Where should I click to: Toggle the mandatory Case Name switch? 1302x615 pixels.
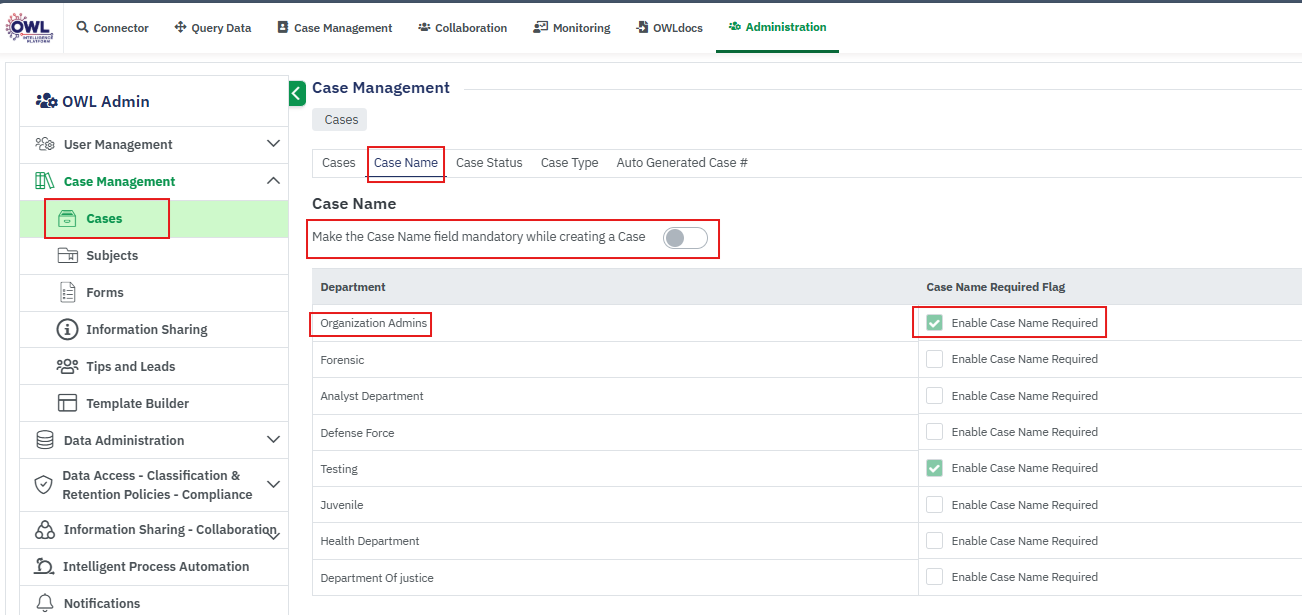tap(685, 237)
